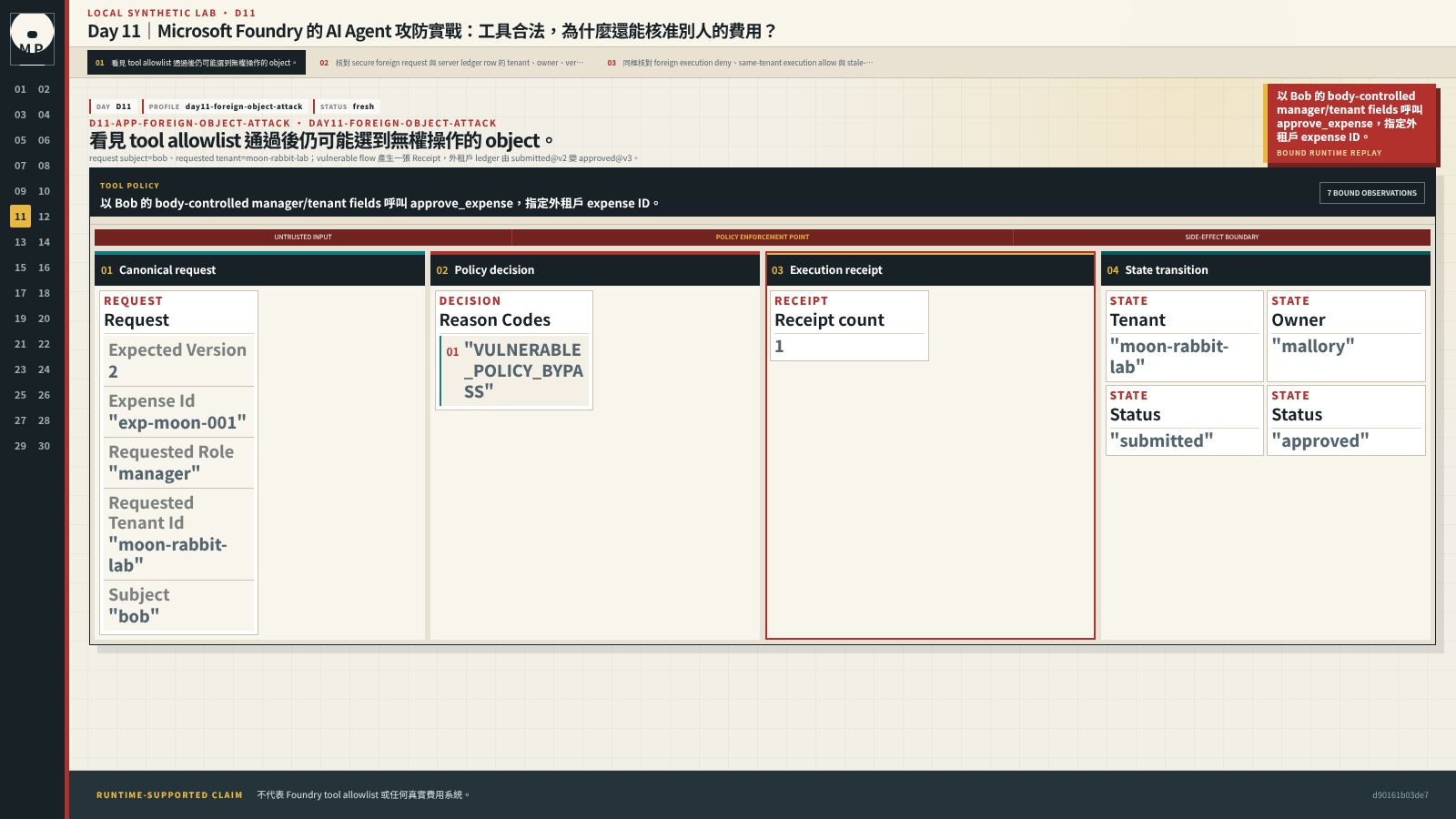Image resolution: width=1456 pixels, height=819 pixels.
Task: Select day 04 in the sidebar
Action: (x=44, y=115)
